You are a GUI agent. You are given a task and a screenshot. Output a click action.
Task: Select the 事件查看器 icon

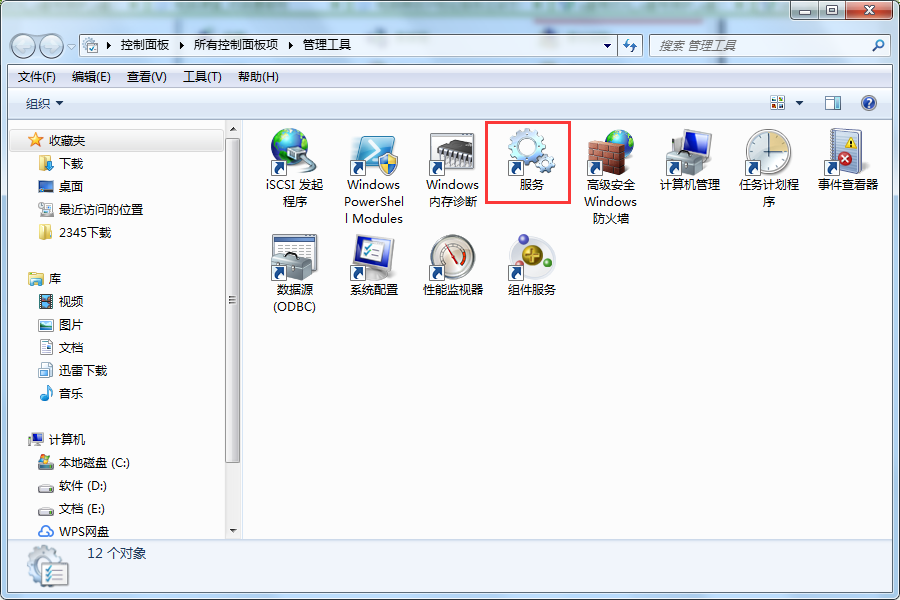pos(847,153)
